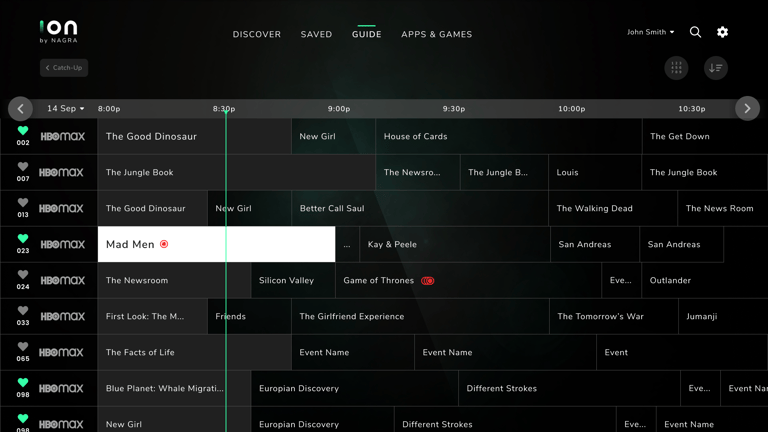Select the 9:00p time label
Screen dimensions: 768x432
coord(339,109)
